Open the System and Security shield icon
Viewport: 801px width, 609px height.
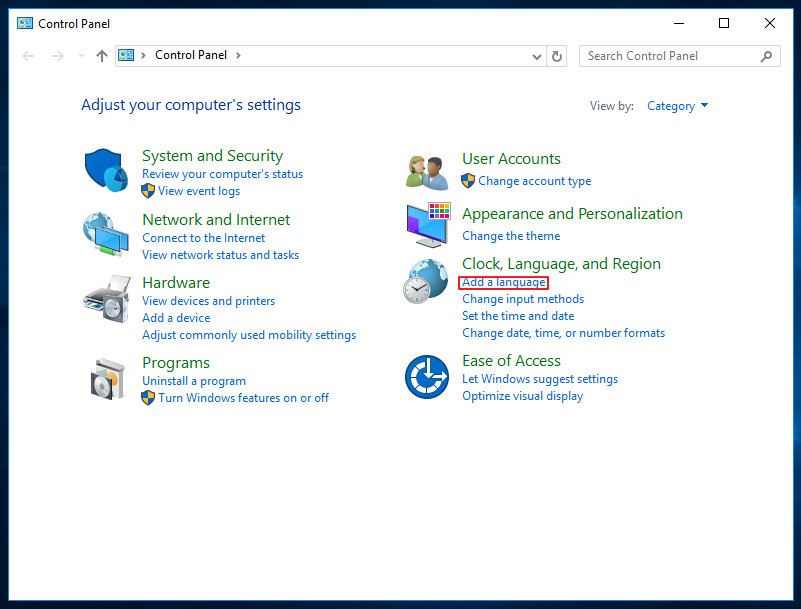click(x=106, y=170)
